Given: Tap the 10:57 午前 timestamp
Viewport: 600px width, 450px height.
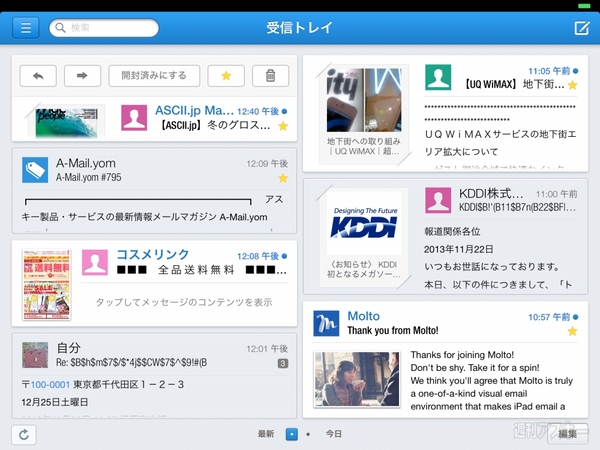Looking at the screenshot, I should 549,317.
